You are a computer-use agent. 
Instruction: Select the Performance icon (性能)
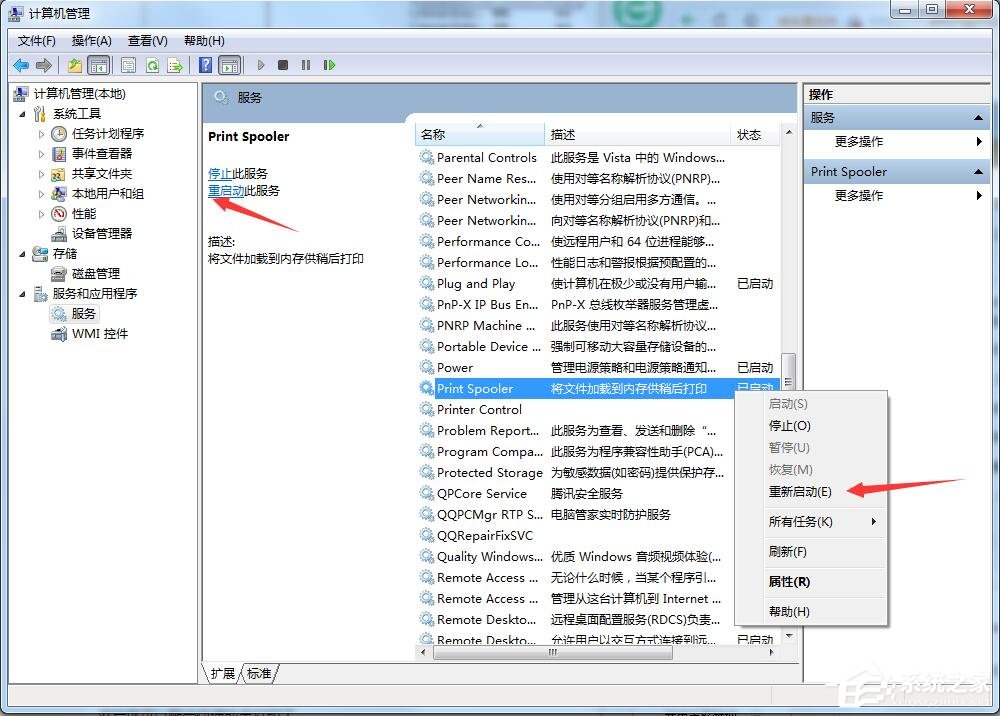coord(59,214)
